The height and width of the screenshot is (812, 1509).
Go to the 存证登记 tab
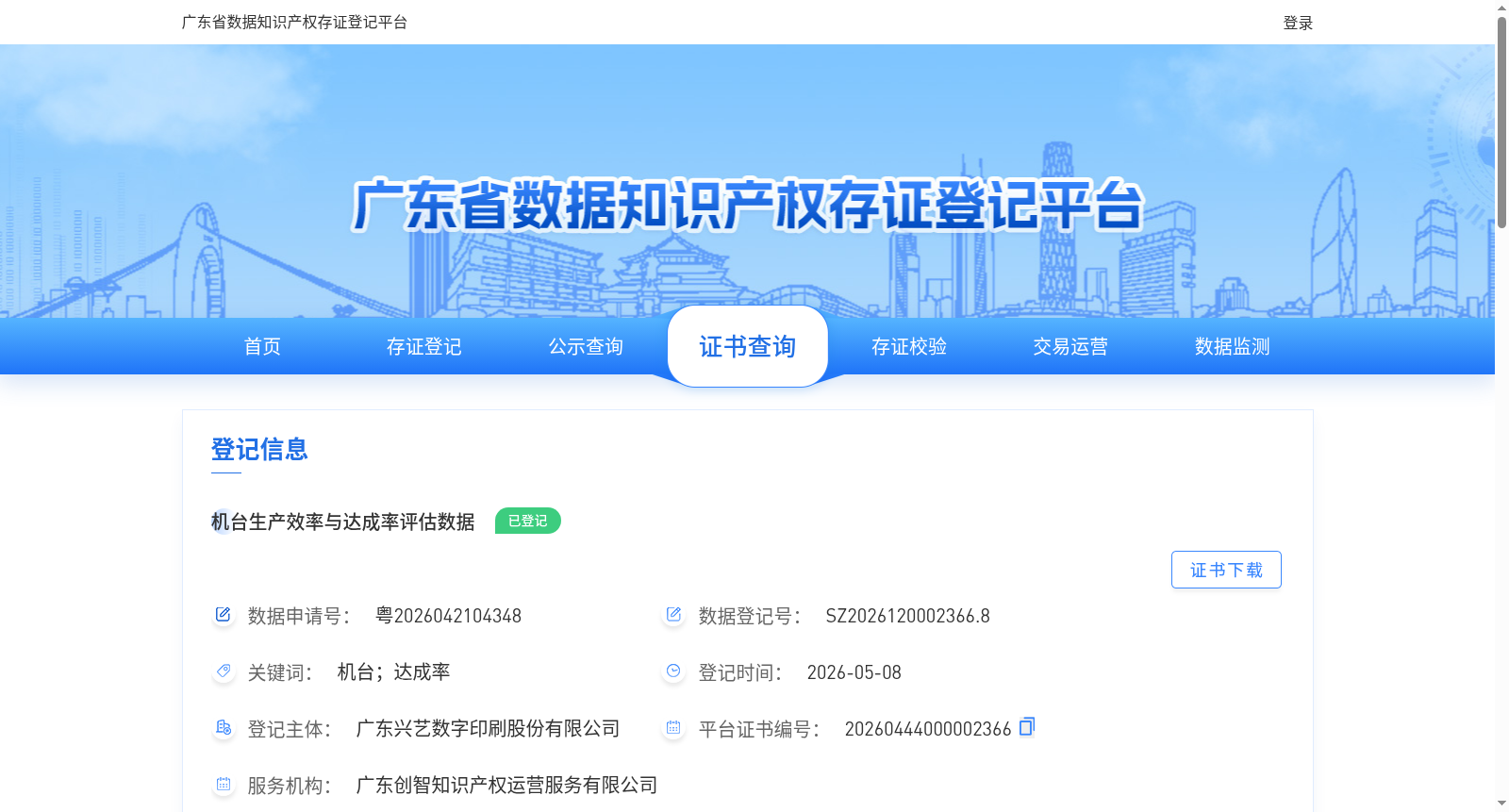coord(424,346)
